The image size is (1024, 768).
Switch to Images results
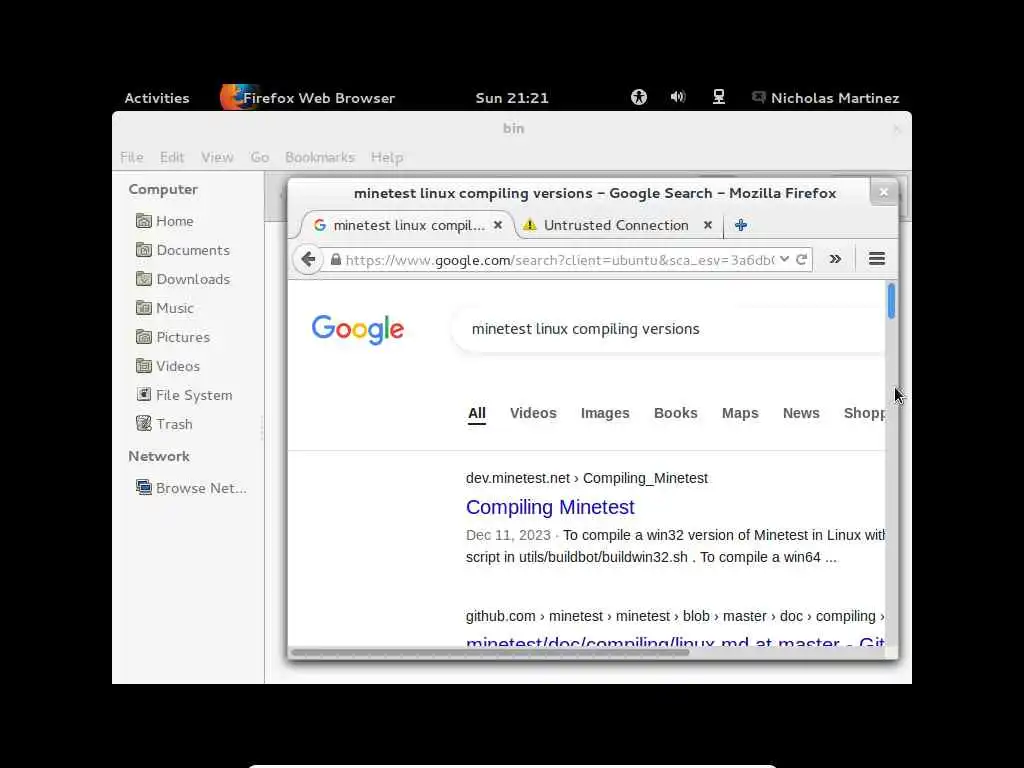tap(605, 413)
